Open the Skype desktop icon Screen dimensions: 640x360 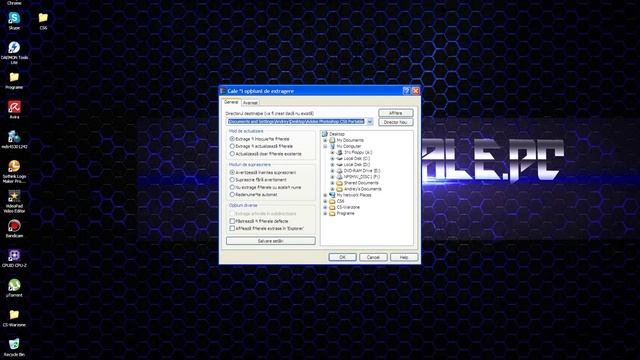[14, 18]
